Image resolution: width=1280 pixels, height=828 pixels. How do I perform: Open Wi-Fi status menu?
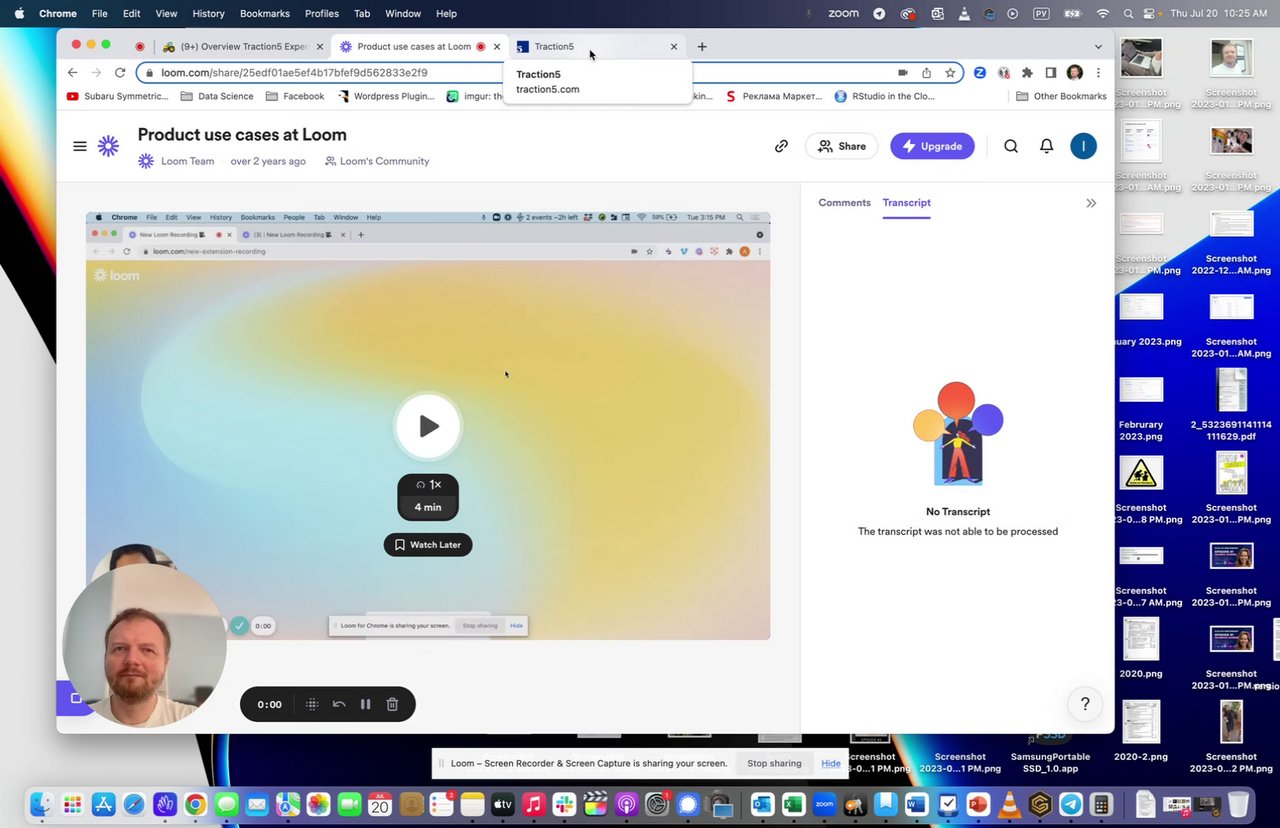tap(1103, 13)
